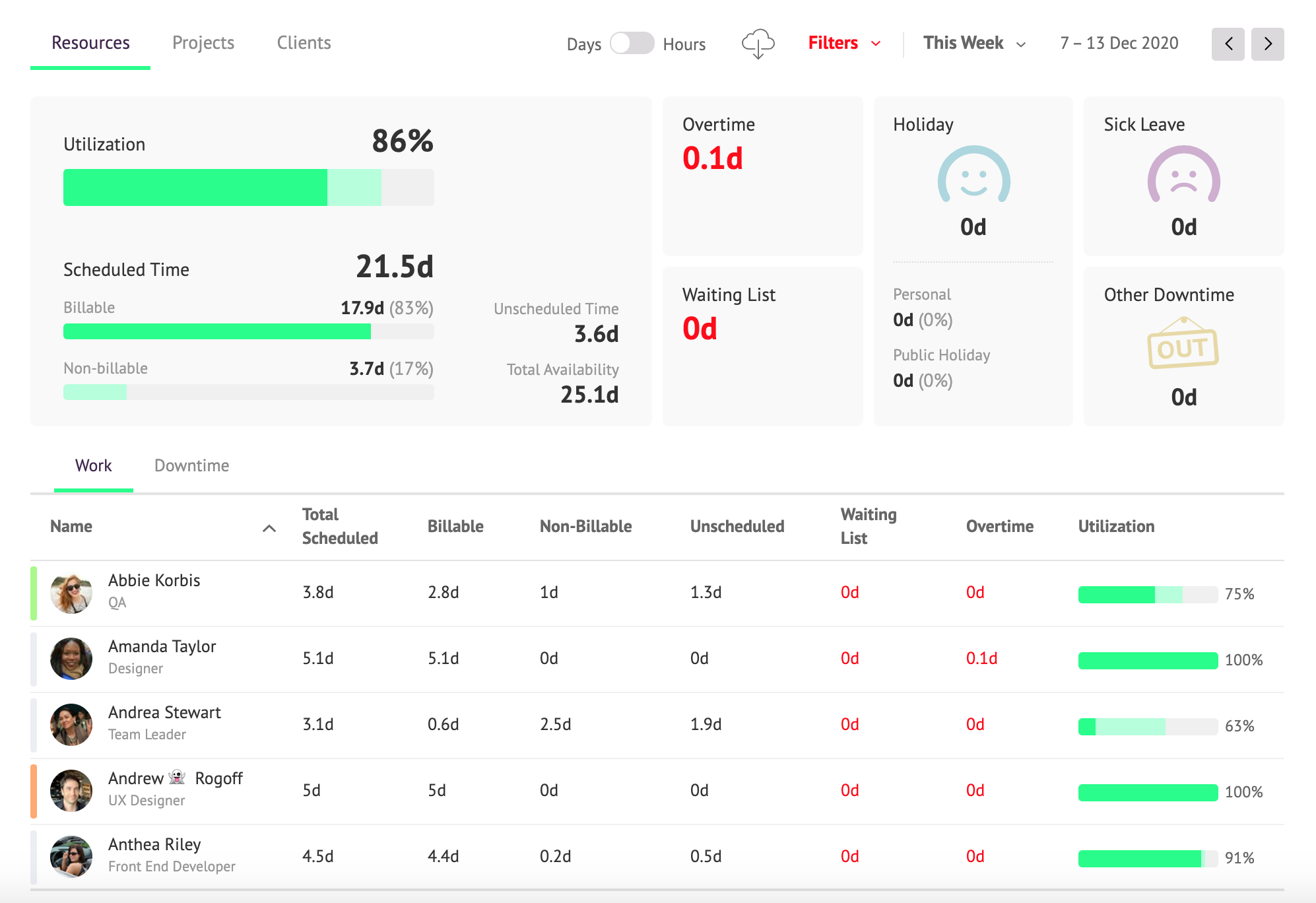
Task: Switch to the Projects tab
Action: (x=203, y=43)
